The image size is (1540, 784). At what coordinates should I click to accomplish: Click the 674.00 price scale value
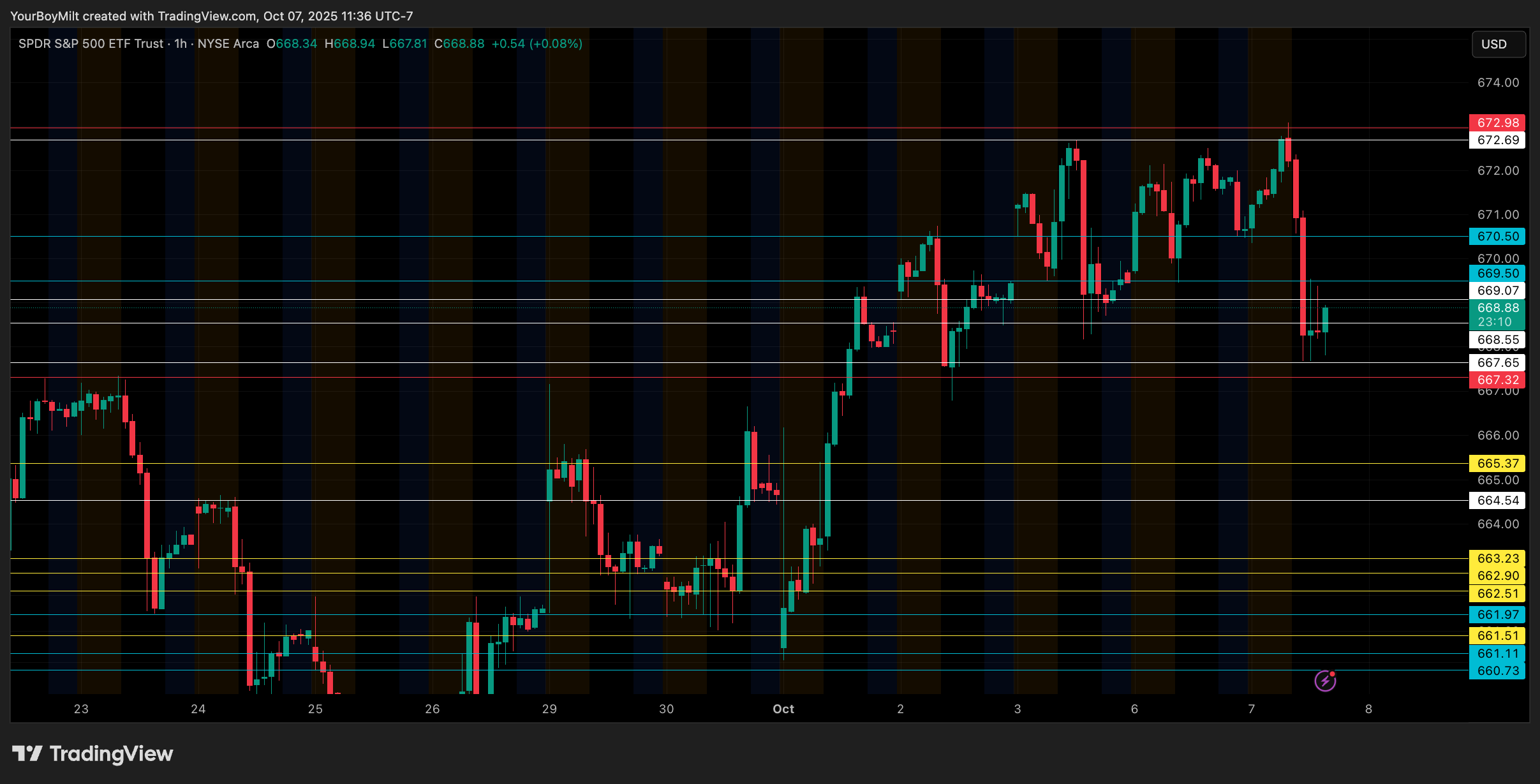[x=1498, y=82]
